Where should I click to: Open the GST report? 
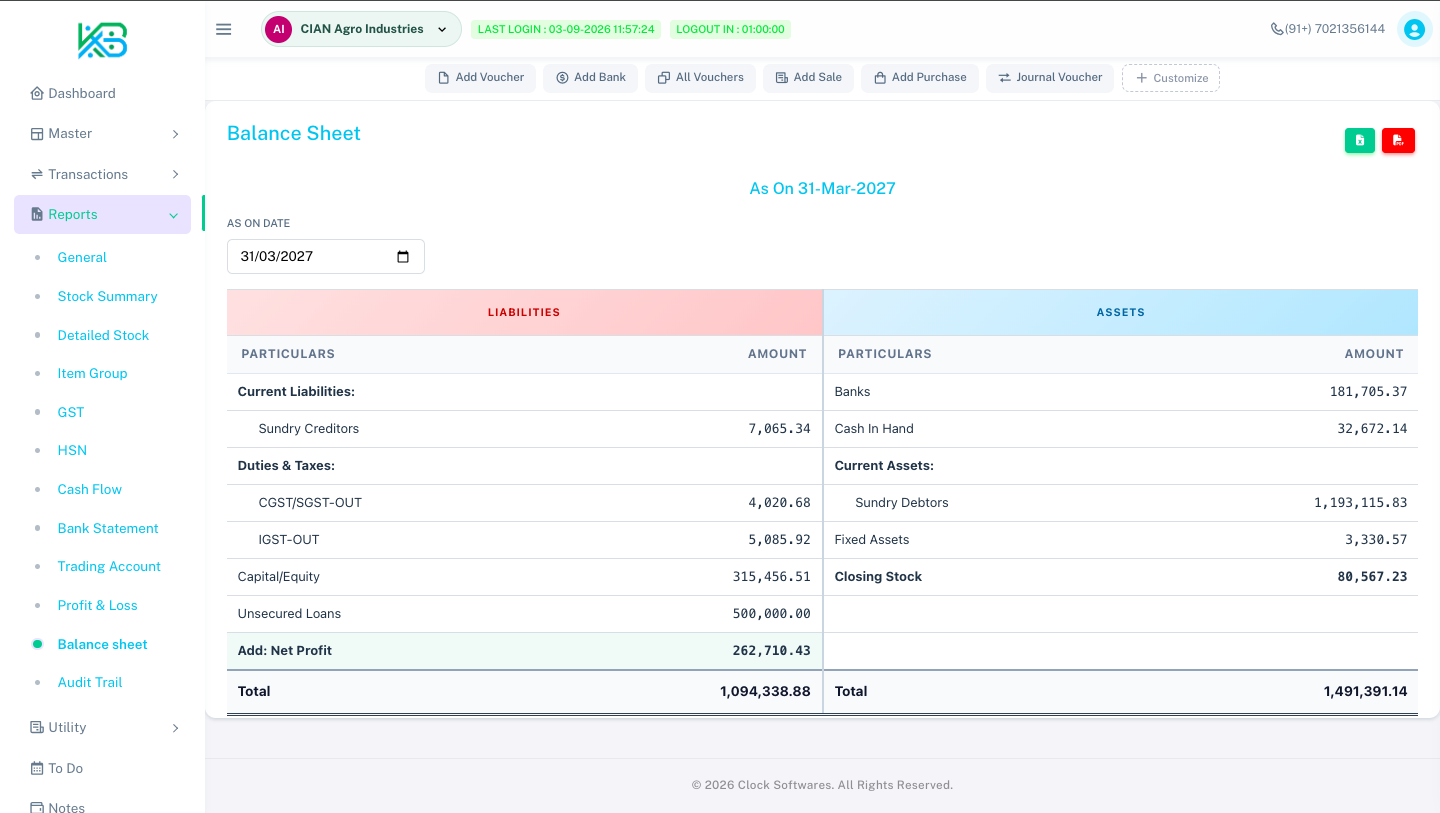[x=71, y=412]
